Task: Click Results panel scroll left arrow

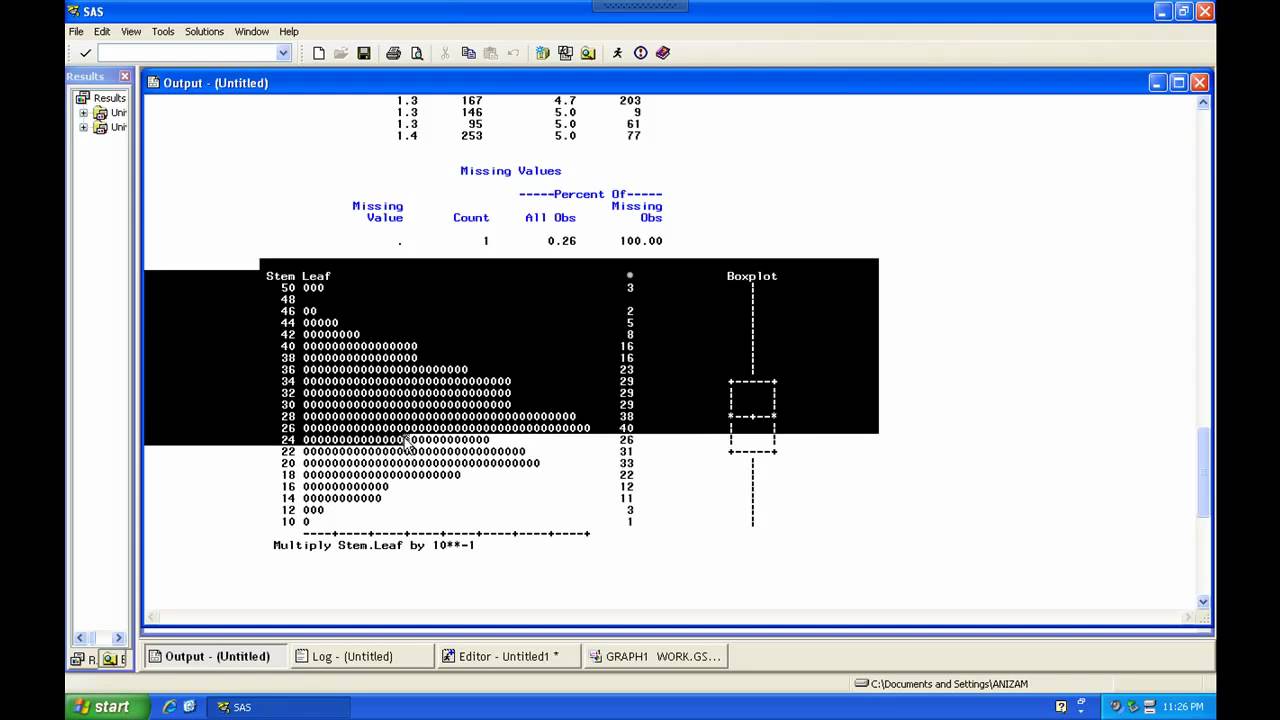Action: click(x=80, y=637)
